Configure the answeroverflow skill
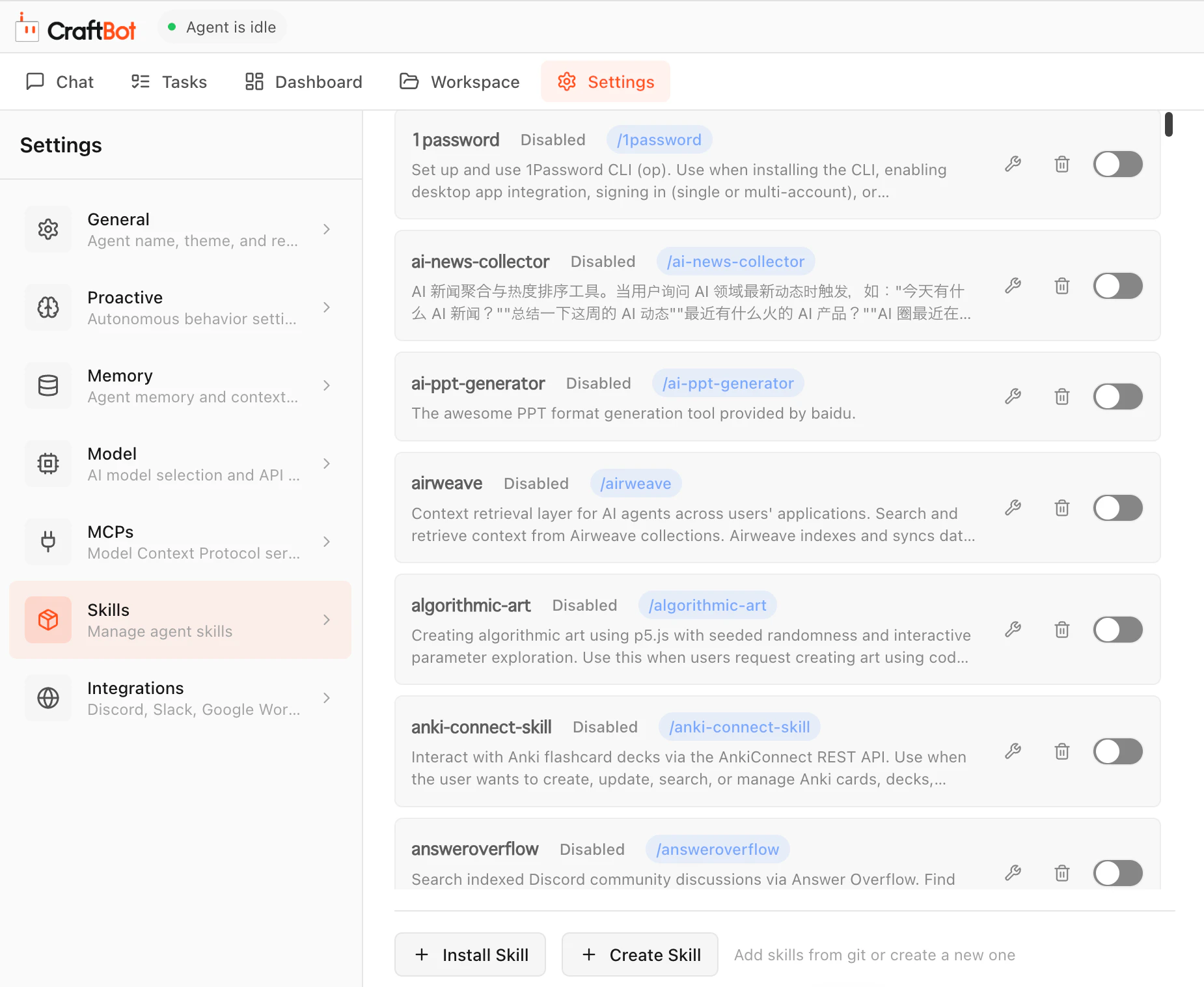The height and width of the screenshot is (987, 1204). [x=1013, y=873]
